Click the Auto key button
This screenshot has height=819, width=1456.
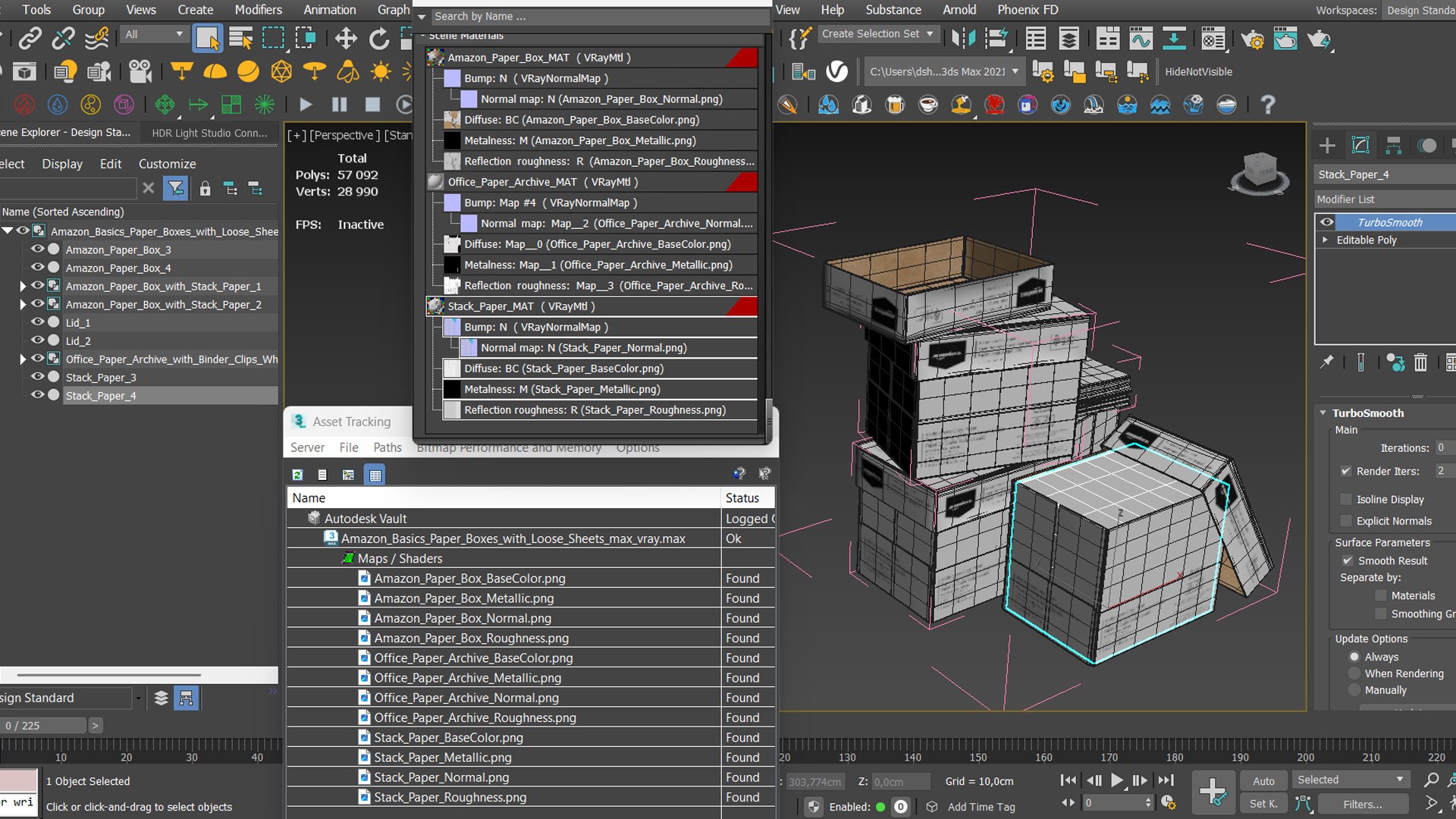[1263, 780]
